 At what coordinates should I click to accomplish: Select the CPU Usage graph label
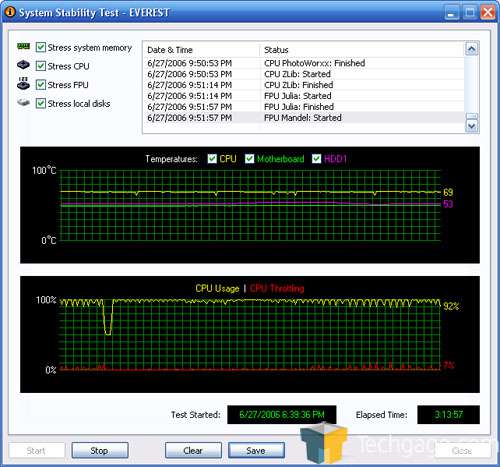point(217,288)
